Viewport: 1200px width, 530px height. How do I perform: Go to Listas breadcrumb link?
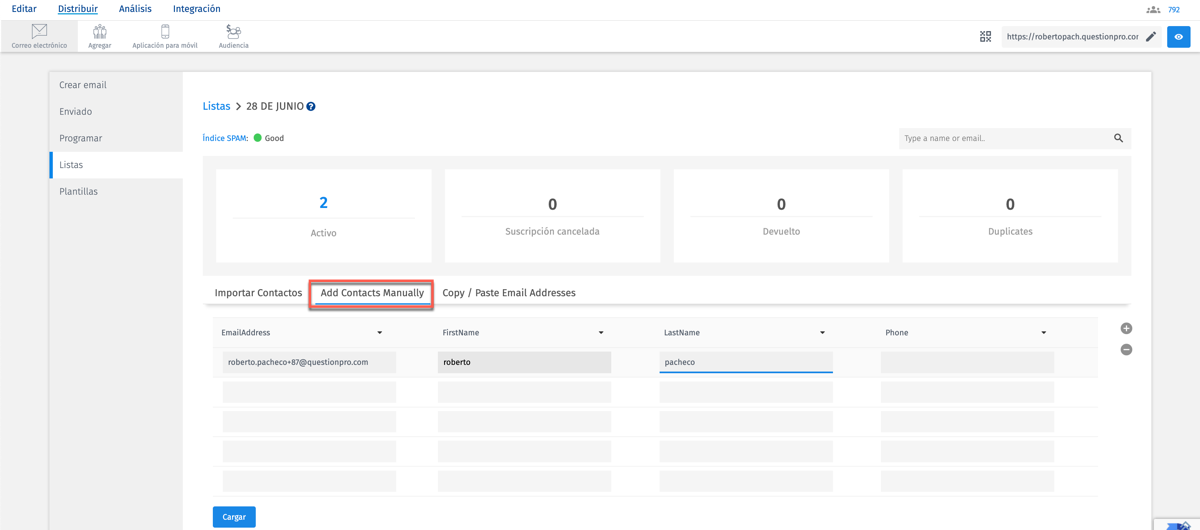pyautogui.click(x=216, y=106)
